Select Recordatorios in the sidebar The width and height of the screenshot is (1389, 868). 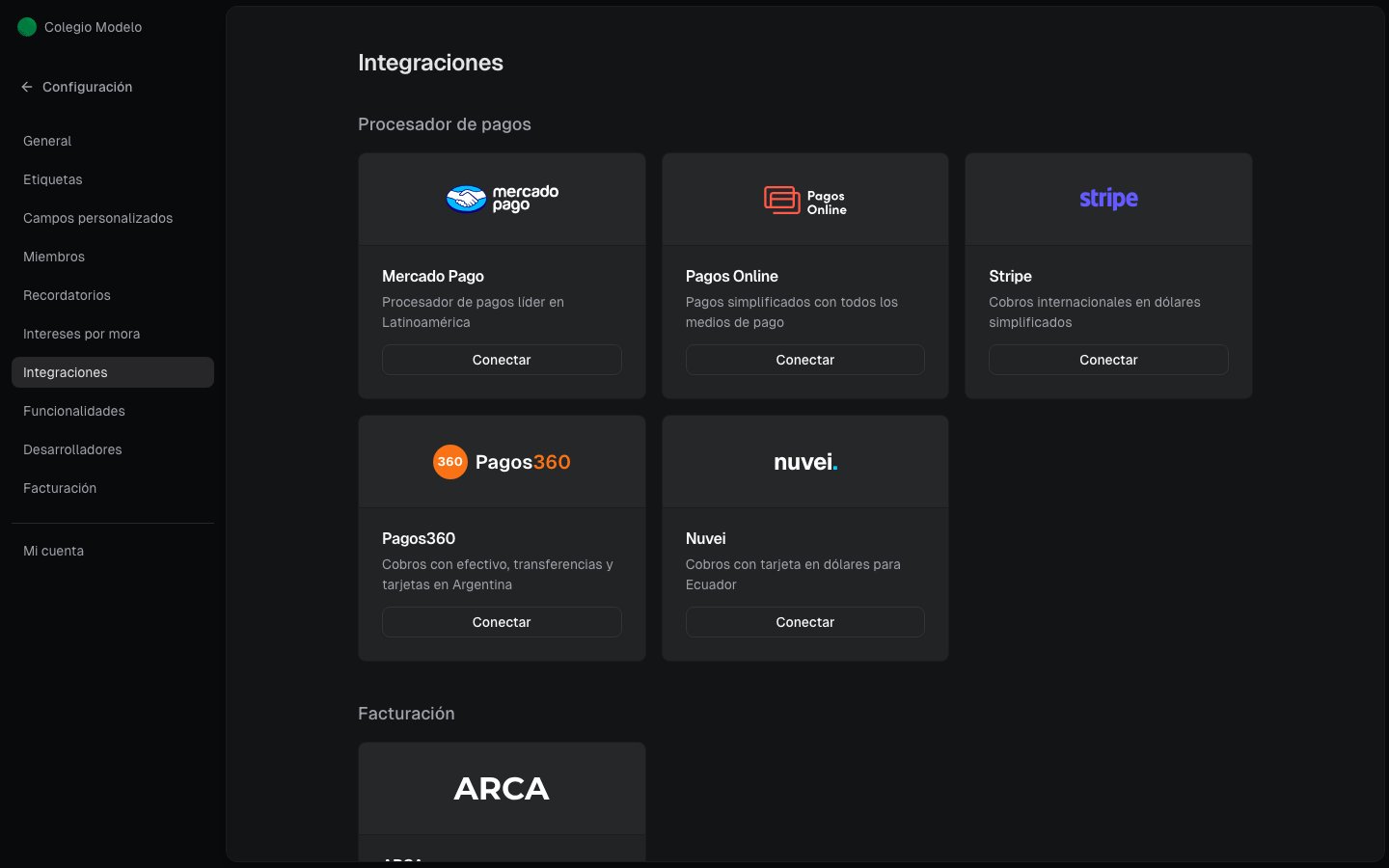click(x=113, y=295)
